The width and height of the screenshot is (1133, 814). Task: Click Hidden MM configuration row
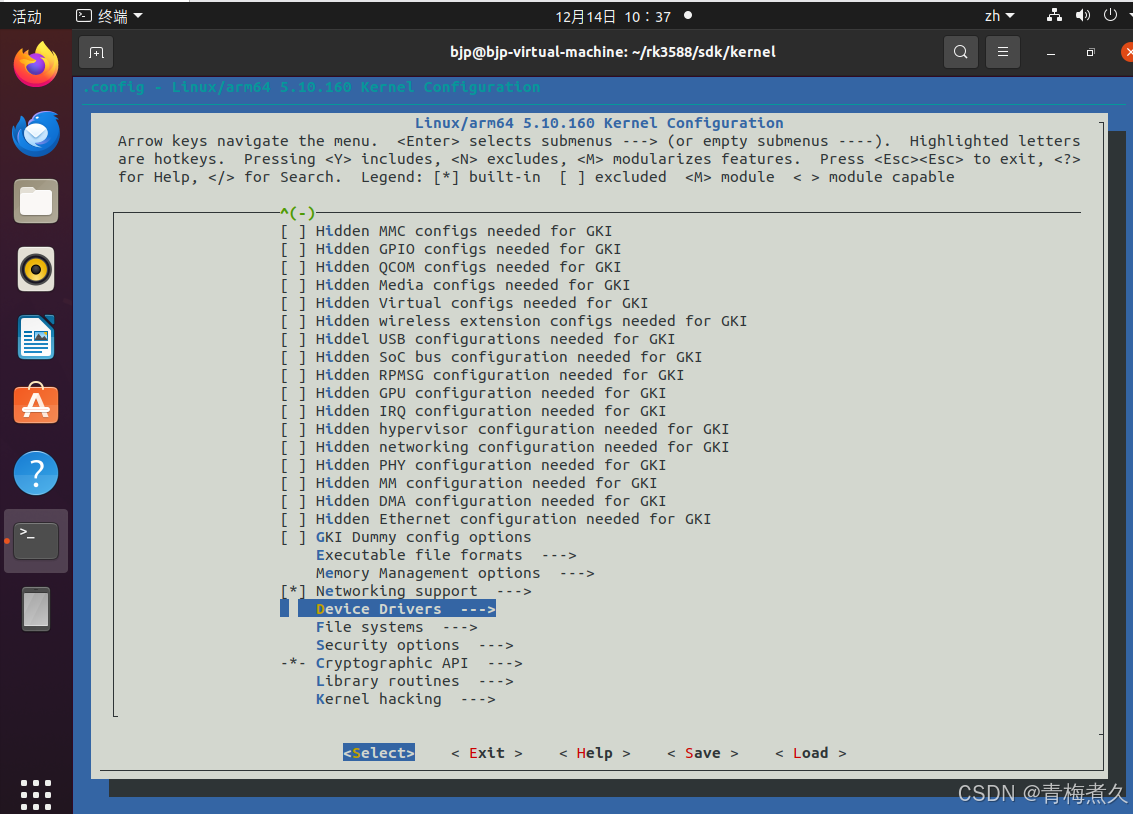[469, 484]
